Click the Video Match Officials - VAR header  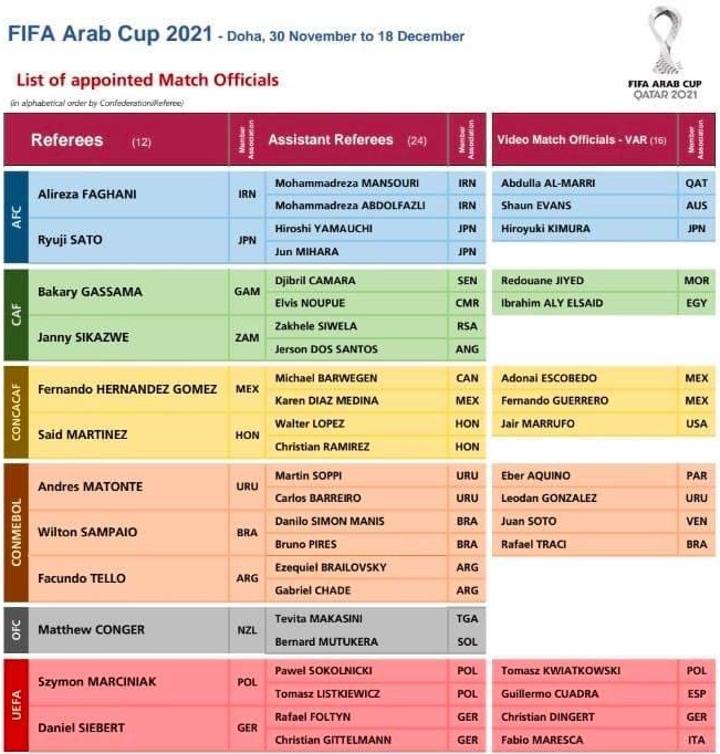pyautogui.click(x=581, y=140)
